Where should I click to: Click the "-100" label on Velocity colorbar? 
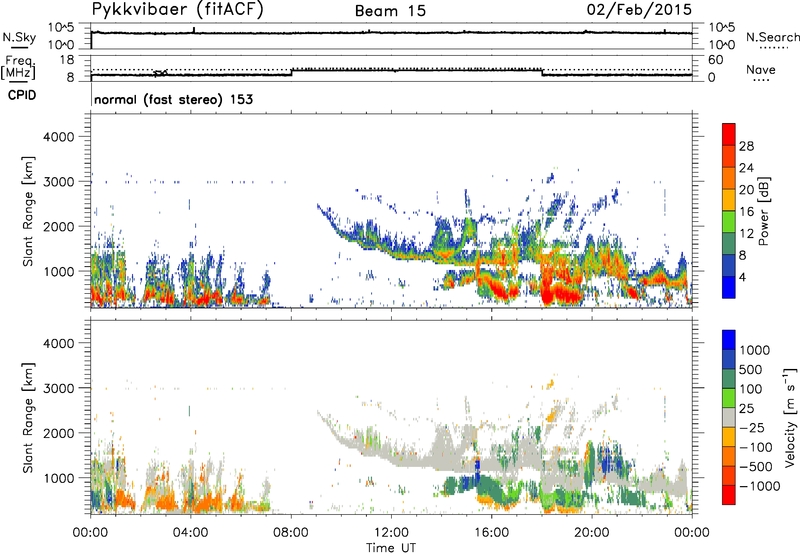[755, 447]
